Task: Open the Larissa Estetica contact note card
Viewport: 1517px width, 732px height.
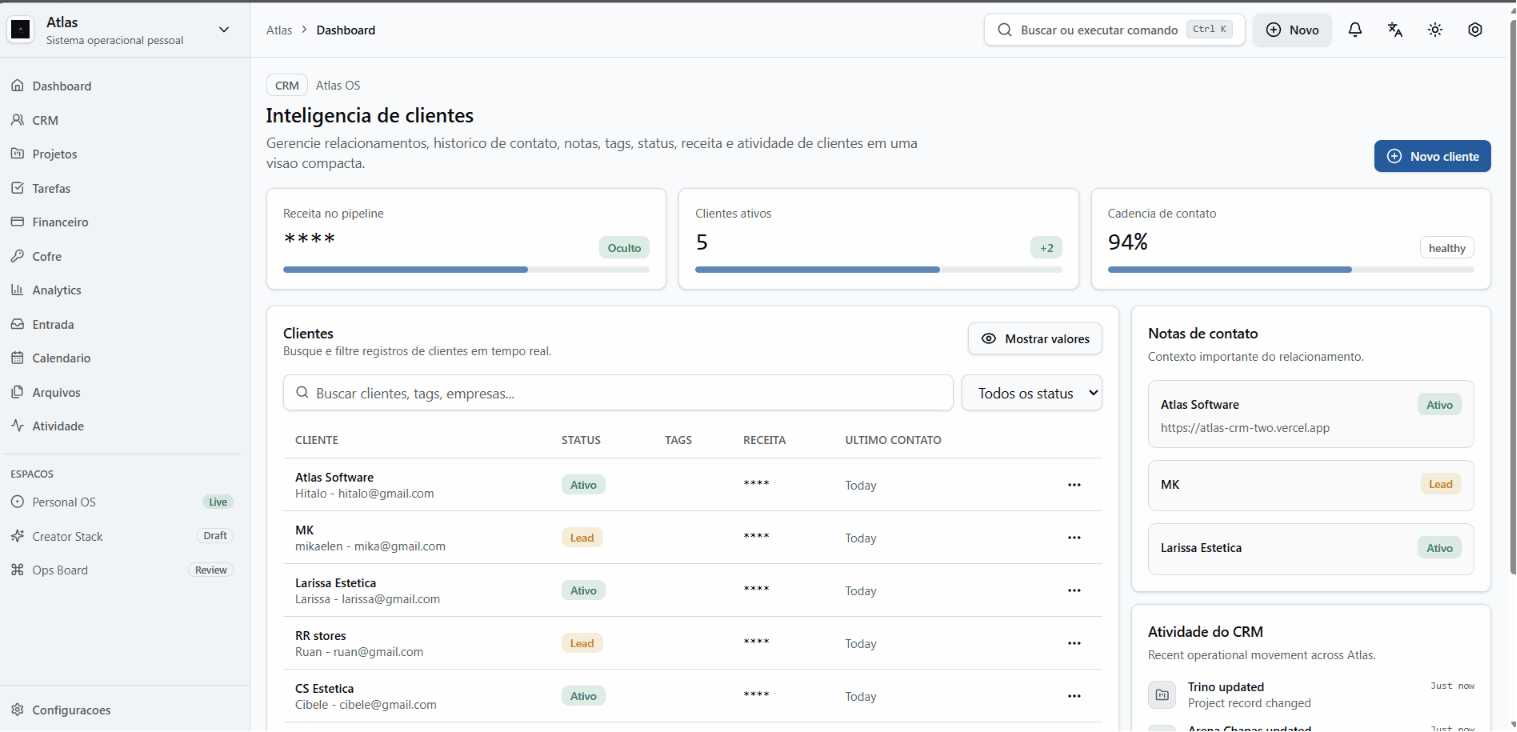Action: pos(1311,548)
